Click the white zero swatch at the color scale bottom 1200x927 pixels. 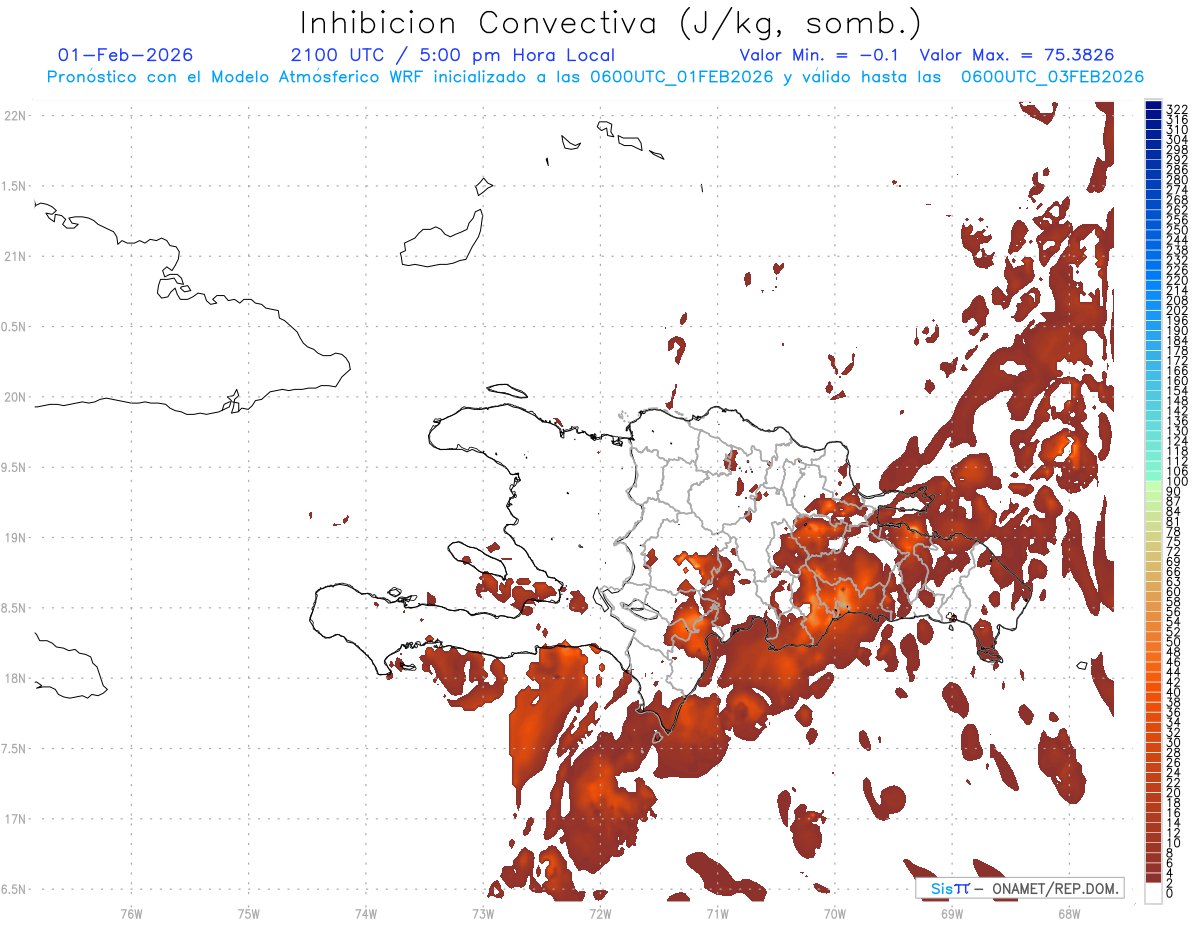point(1153,893)
